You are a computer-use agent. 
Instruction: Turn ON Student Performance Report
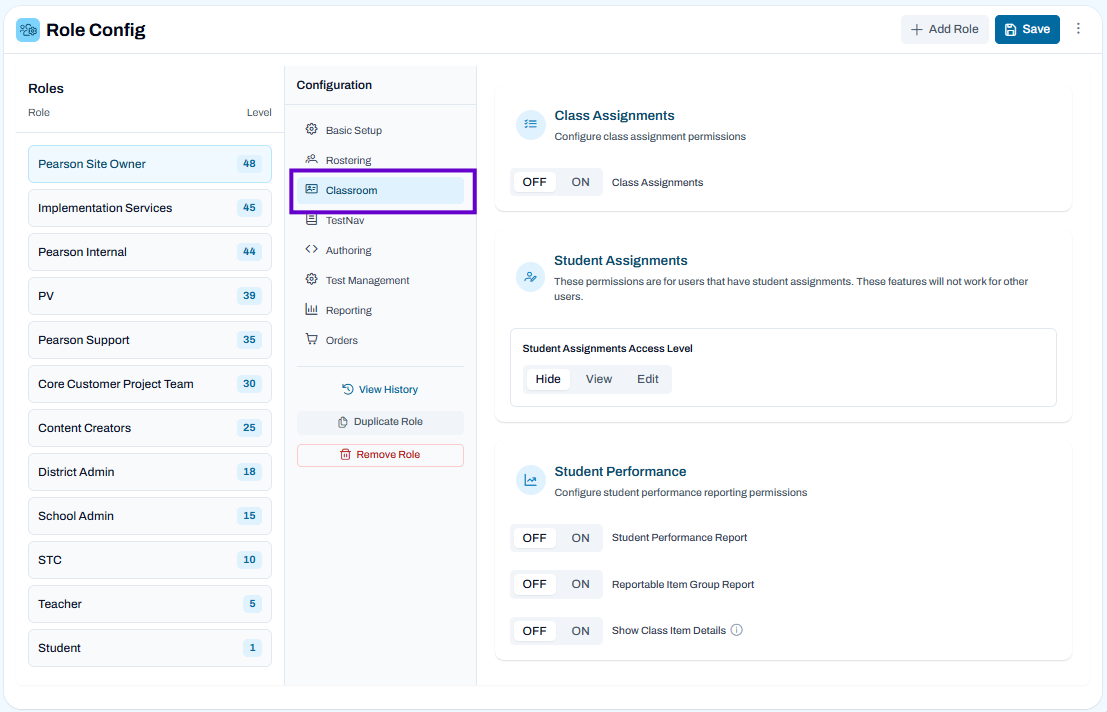point(580,538)
